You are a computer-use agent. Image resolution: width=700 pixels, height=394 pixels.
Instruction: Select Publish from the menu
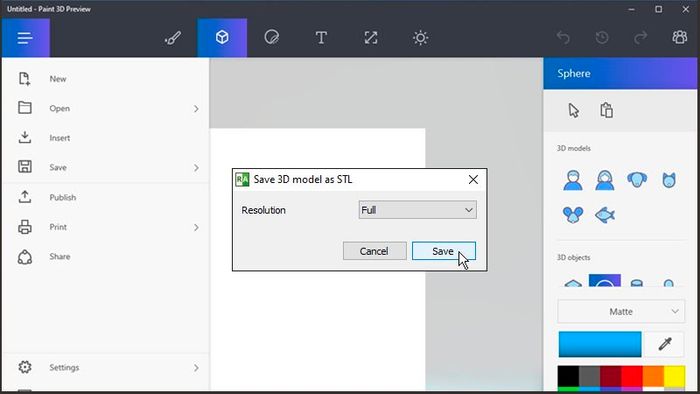coord(105,197)
